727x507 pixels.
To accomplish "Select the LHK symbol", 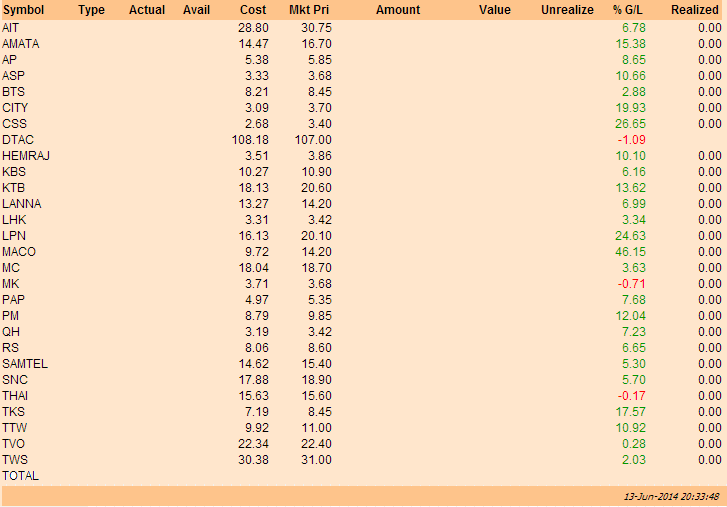I will (x=14, y=220).
